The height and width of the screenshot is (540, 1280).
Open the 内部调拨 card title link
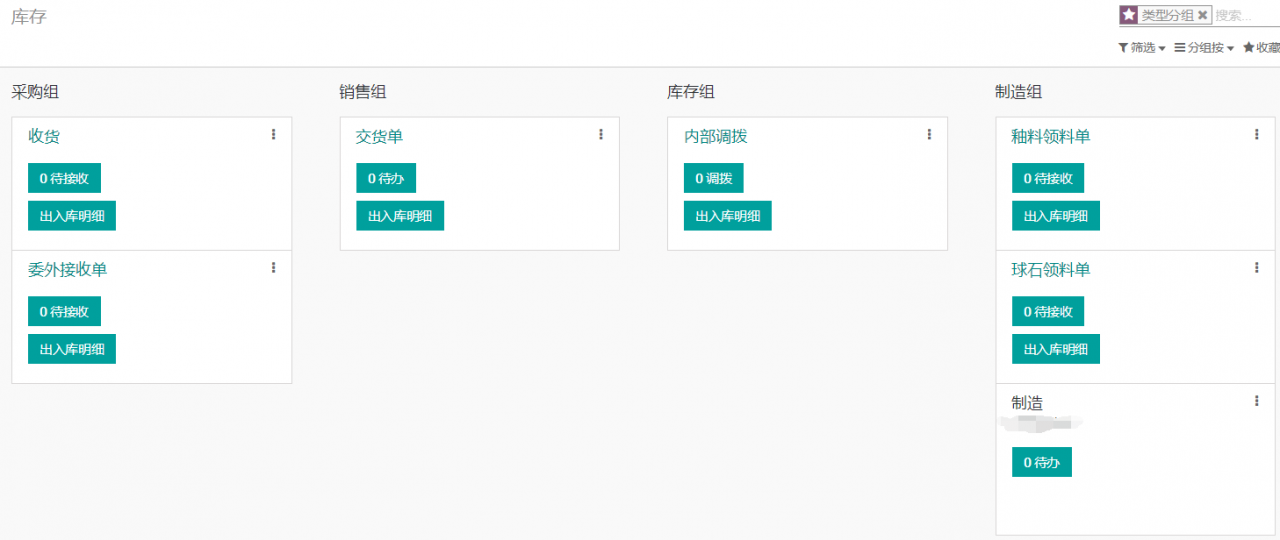715,136
